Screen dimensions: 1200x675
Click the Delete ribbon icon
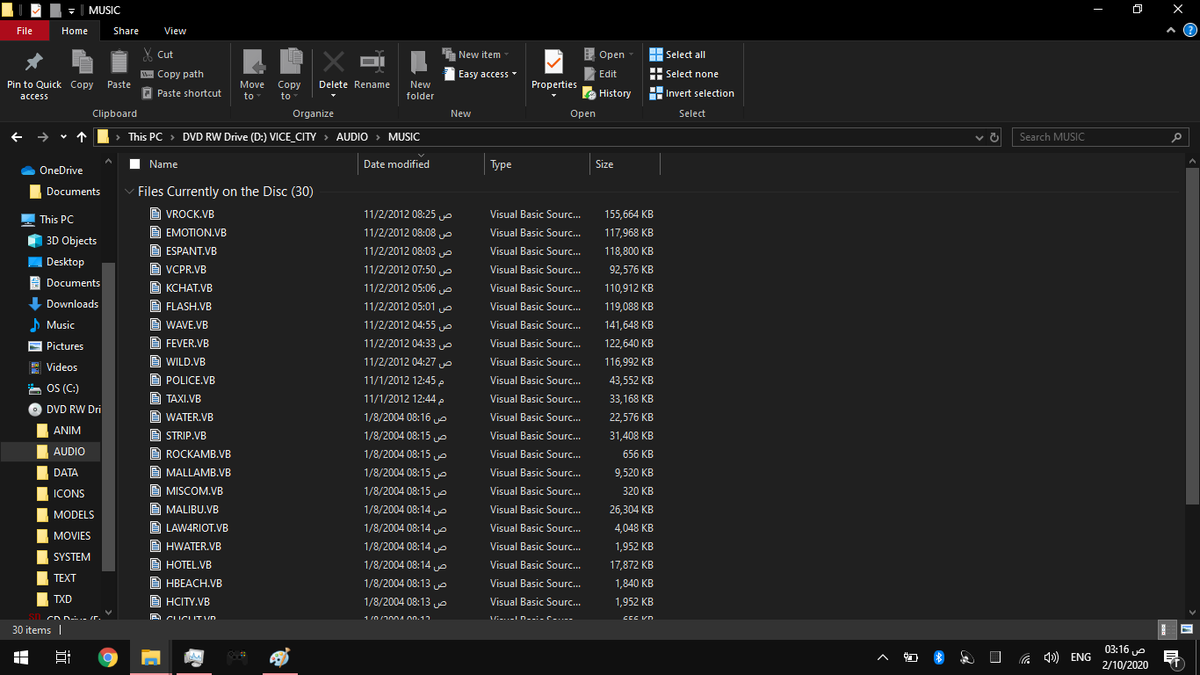click(x=333, y=62)
